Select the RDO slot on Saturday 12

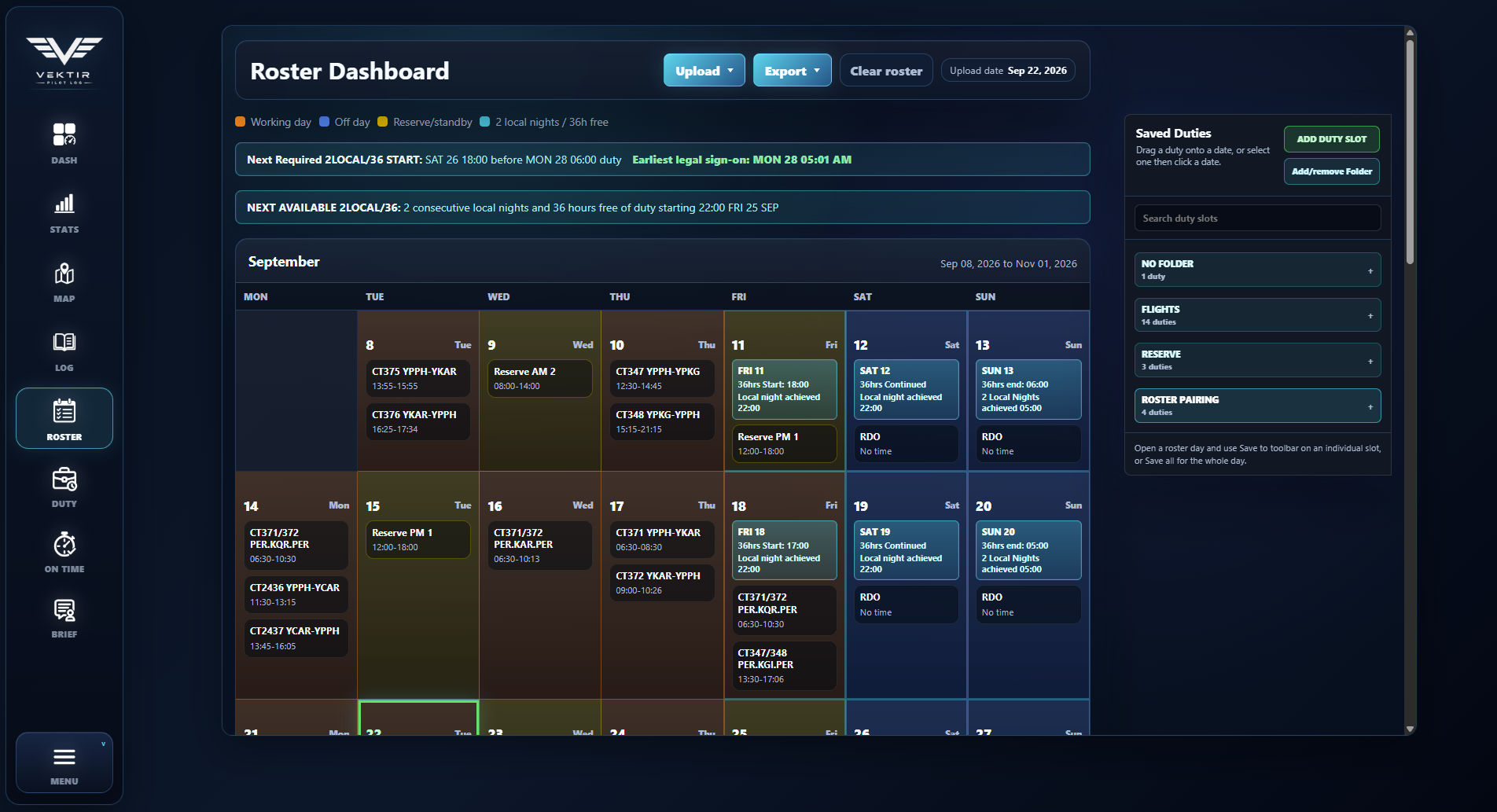pyautogui.click(x=906, y=443)
